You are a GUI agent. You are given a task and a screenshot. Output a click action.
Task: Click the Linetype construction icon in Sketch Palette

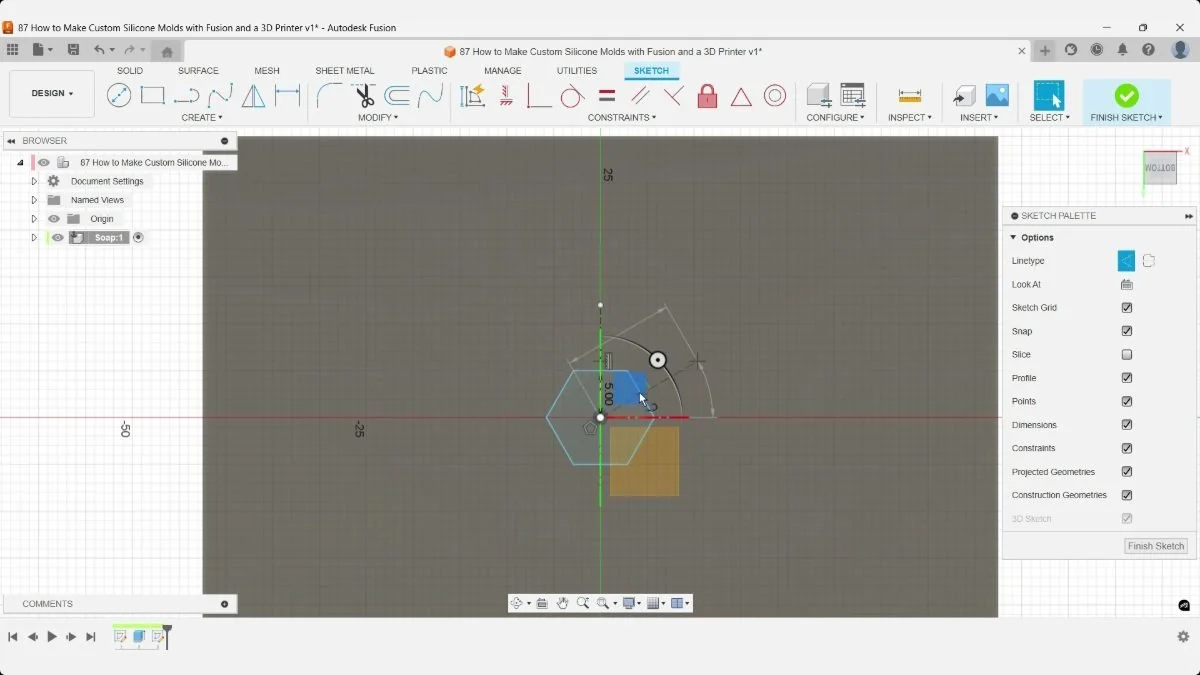[x=1126, y=261]
